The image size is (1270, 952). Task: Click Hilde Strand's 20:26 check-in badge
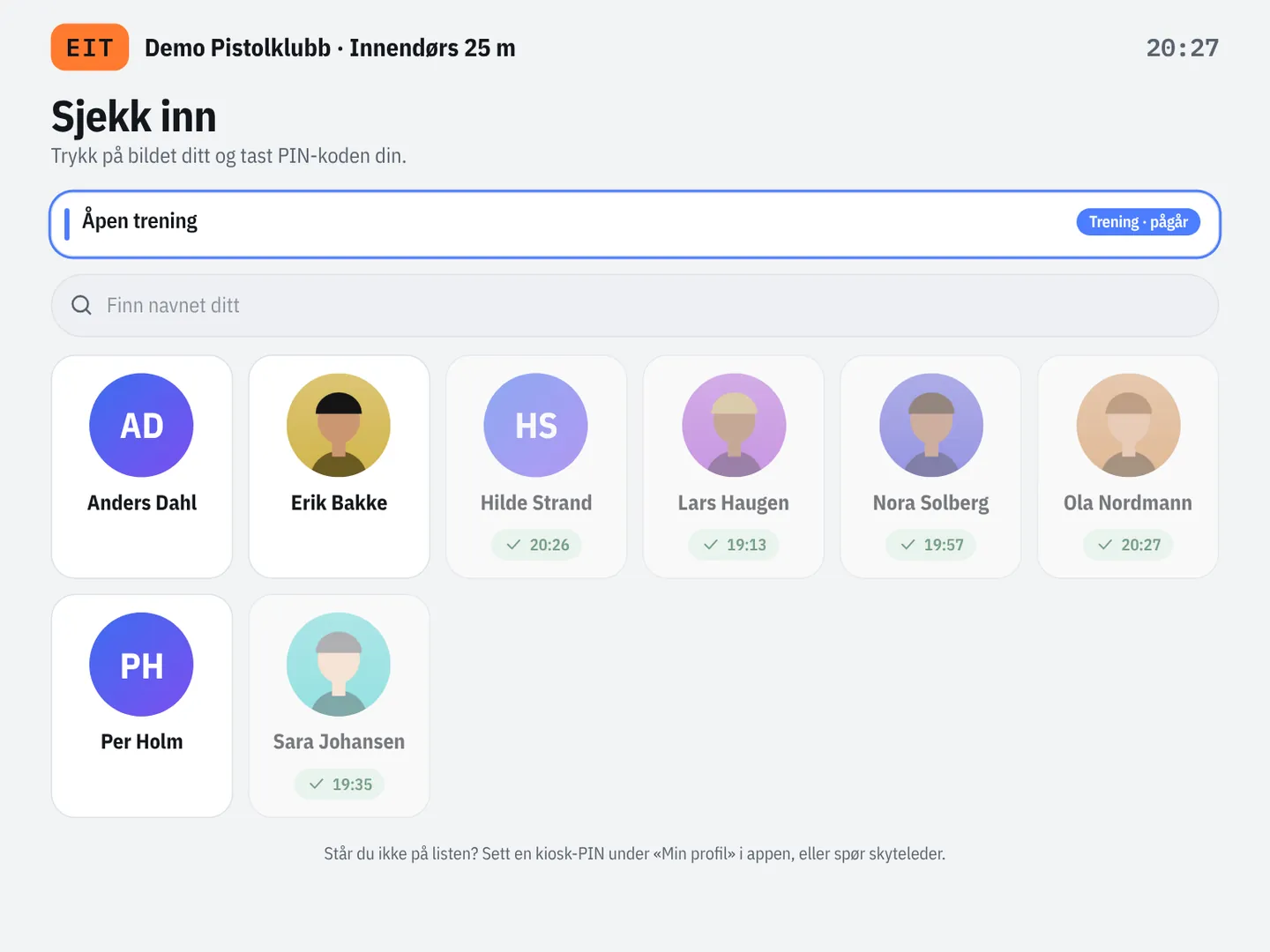click(x=536, y=545)
